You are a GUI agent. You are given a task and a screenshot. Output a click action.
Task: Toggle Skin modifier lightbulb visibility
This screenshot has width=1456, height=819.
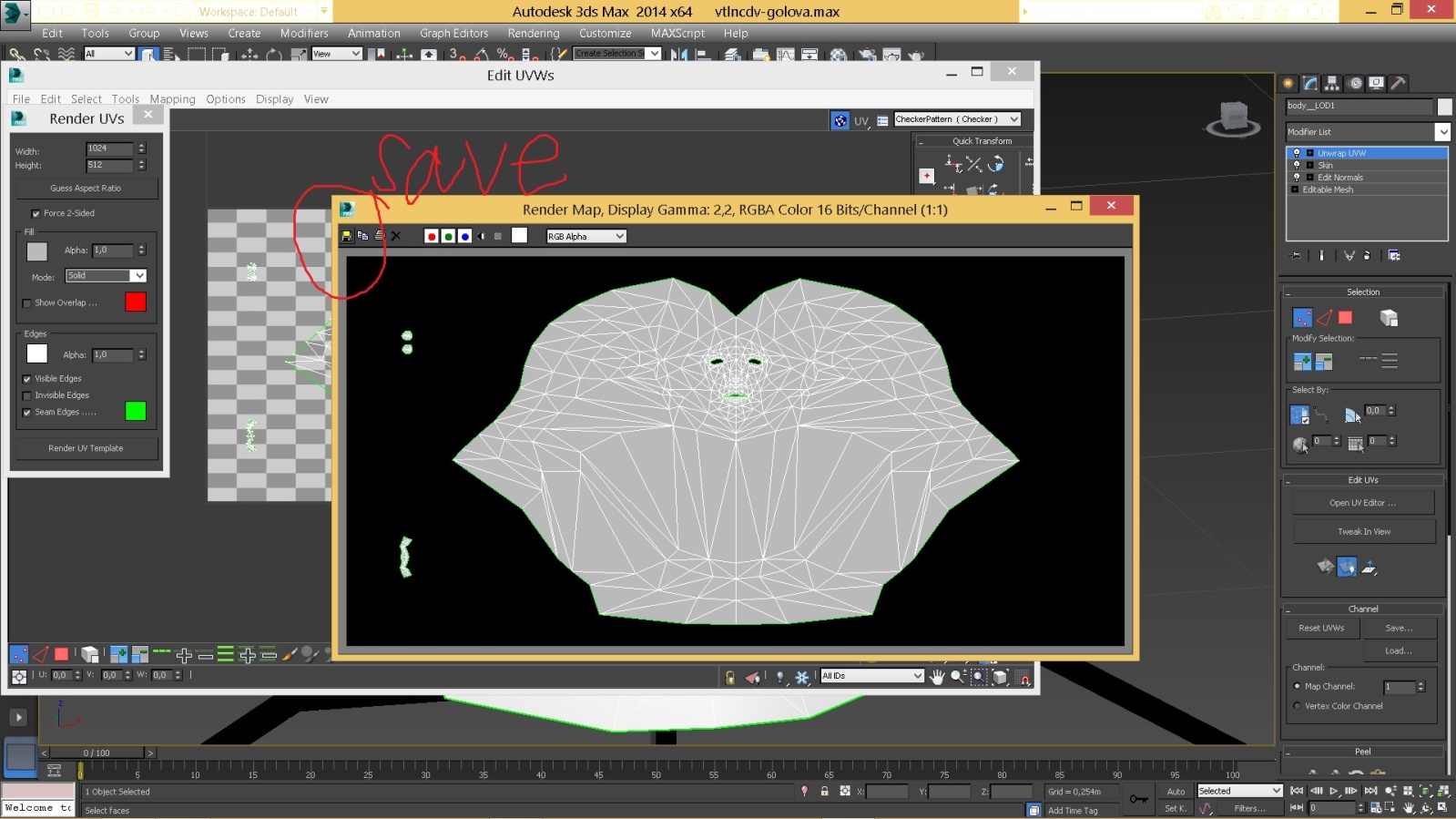1297,165
